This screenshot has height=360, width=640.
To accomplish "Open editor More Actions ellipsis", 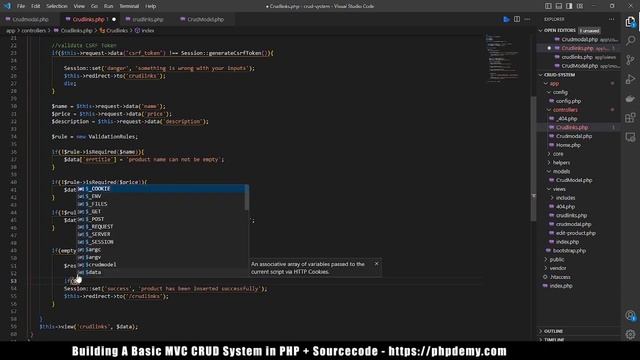I will [x=527, y=19].
